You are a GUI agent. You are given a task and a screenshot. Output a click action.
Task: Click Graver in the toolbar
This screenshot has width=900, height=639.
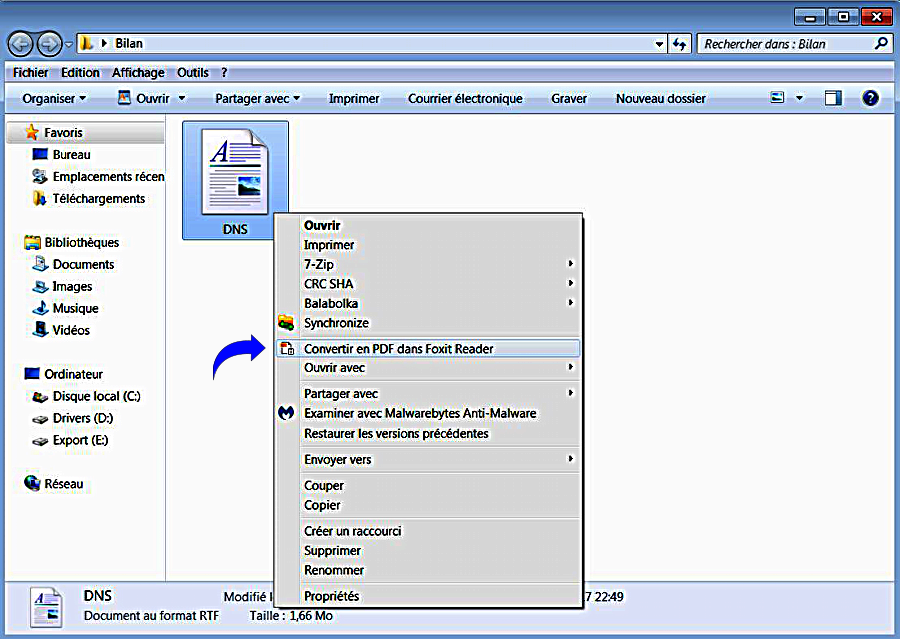[x=569, y=99]
